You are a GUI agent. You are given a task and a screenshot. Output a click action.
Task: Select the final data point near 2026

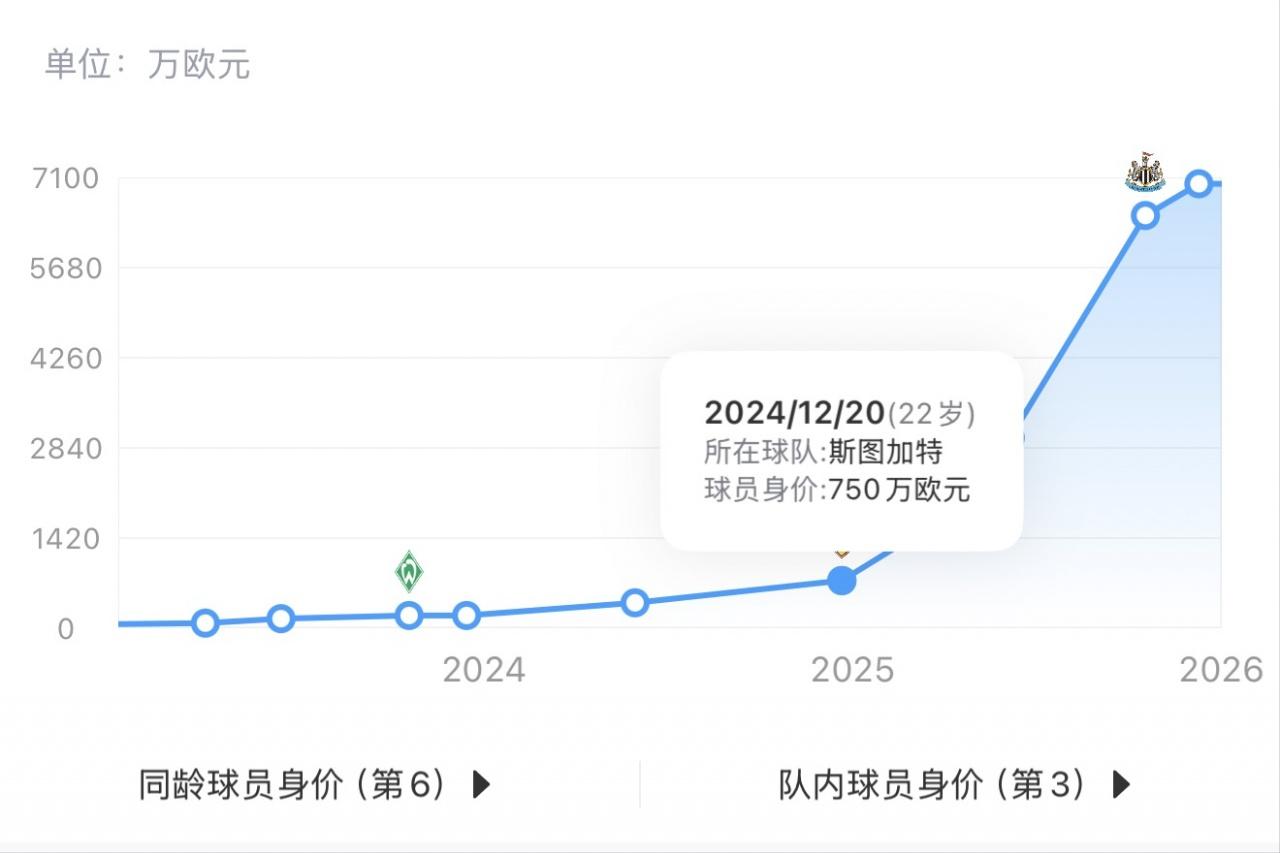tap(1199, 184)
